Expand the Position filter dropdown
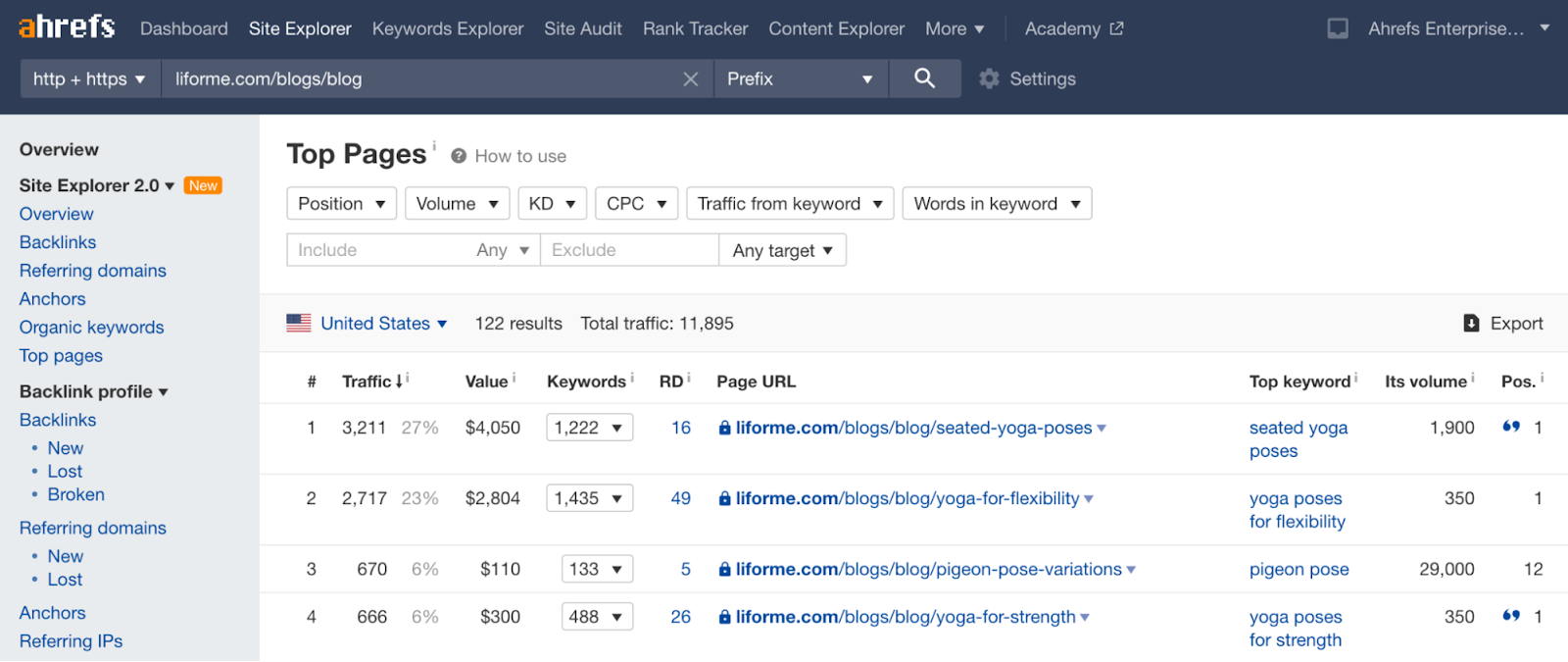Screen dimensions: 1568x662 [341, 204]
